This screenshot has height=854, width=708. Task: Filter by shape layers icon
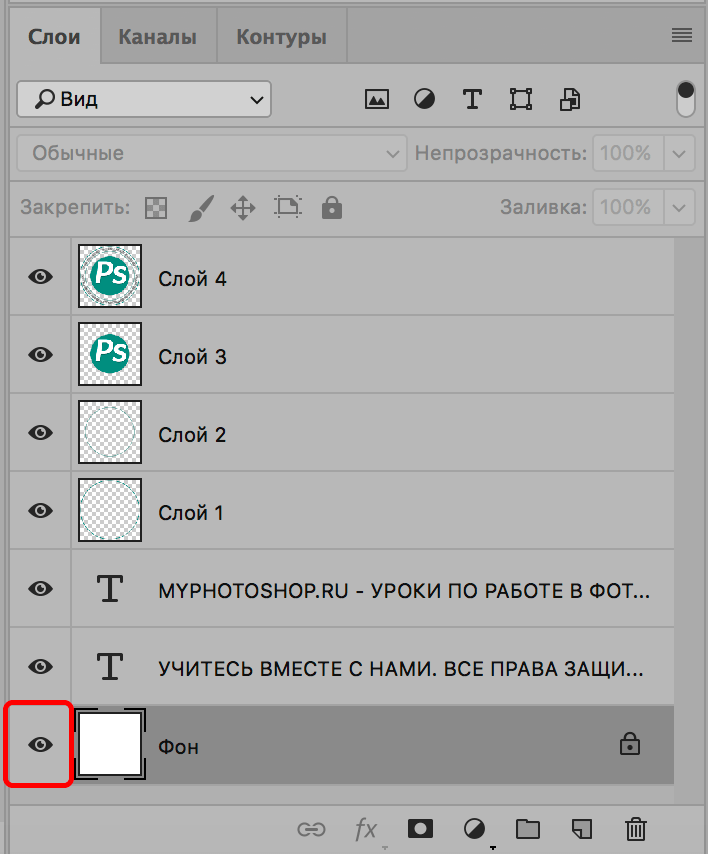coord(520,99)
